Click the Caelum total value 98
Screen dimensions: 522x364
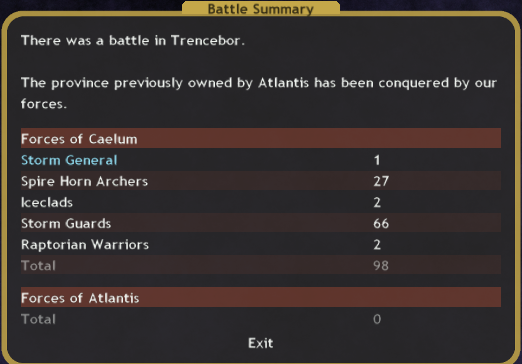click(381, 266)
